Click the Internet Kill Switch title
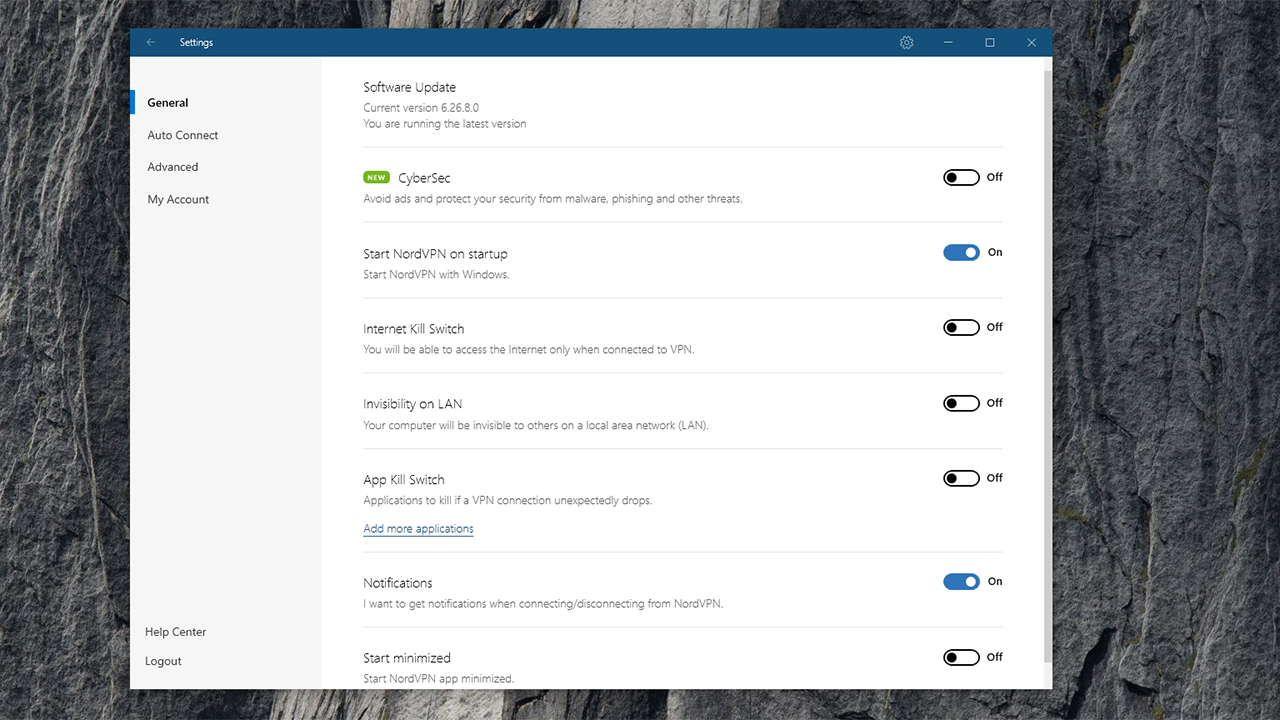This screenshot has width=1280, height=720. point(413,329)
